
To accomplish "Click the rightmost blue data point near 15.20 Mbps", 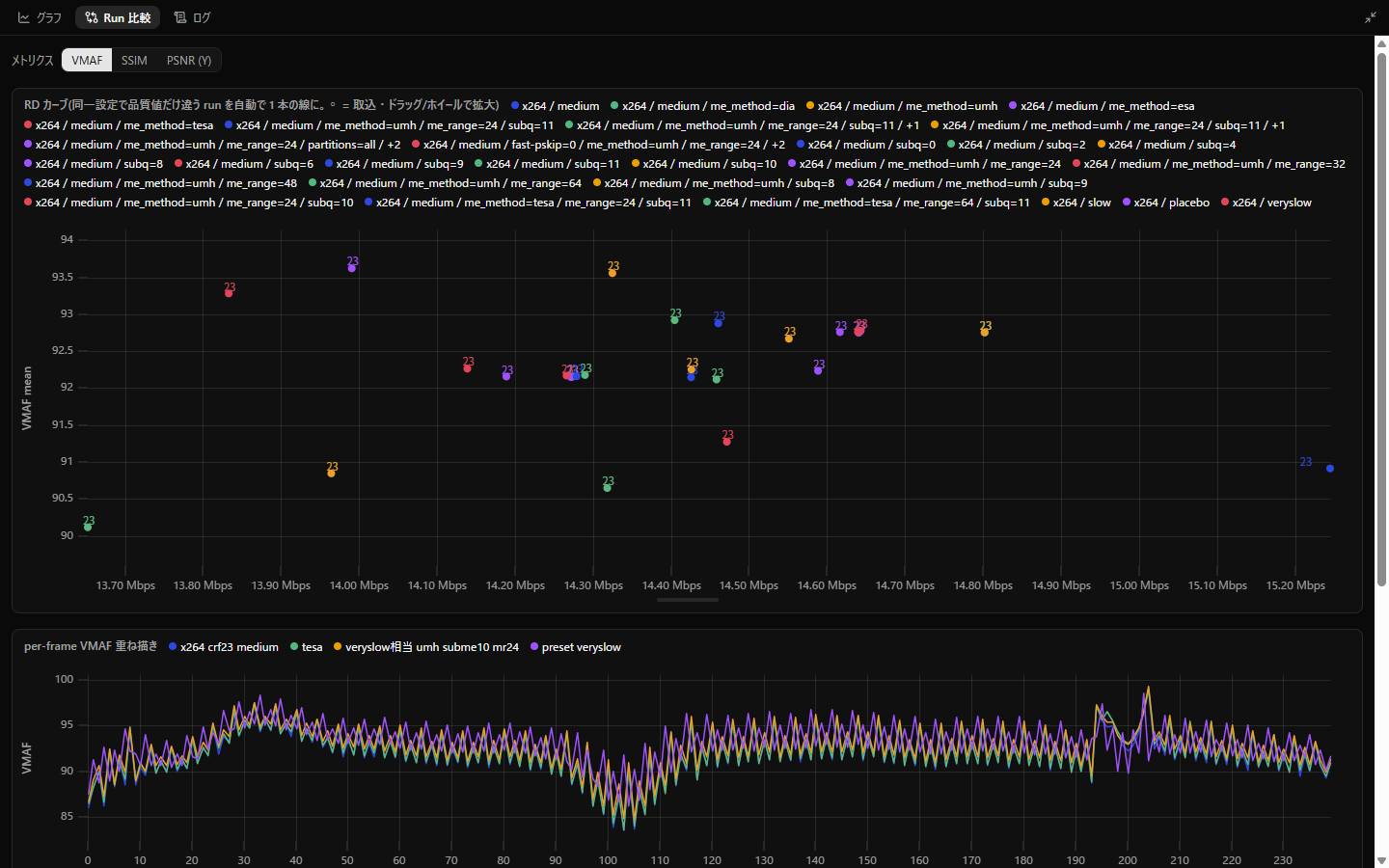I will coord(1330,469).
